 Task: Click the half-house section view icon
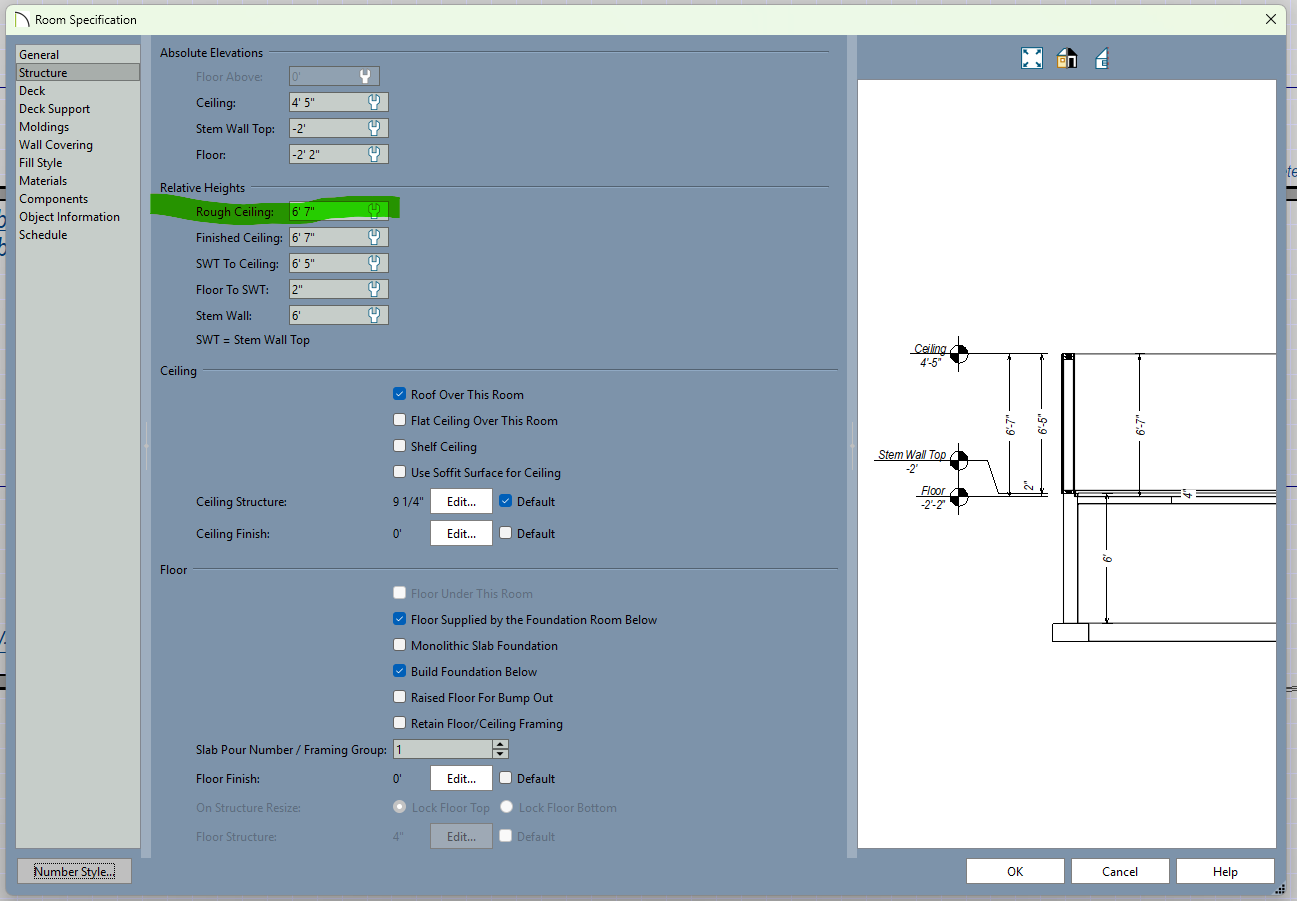(x=1101, y=59)
